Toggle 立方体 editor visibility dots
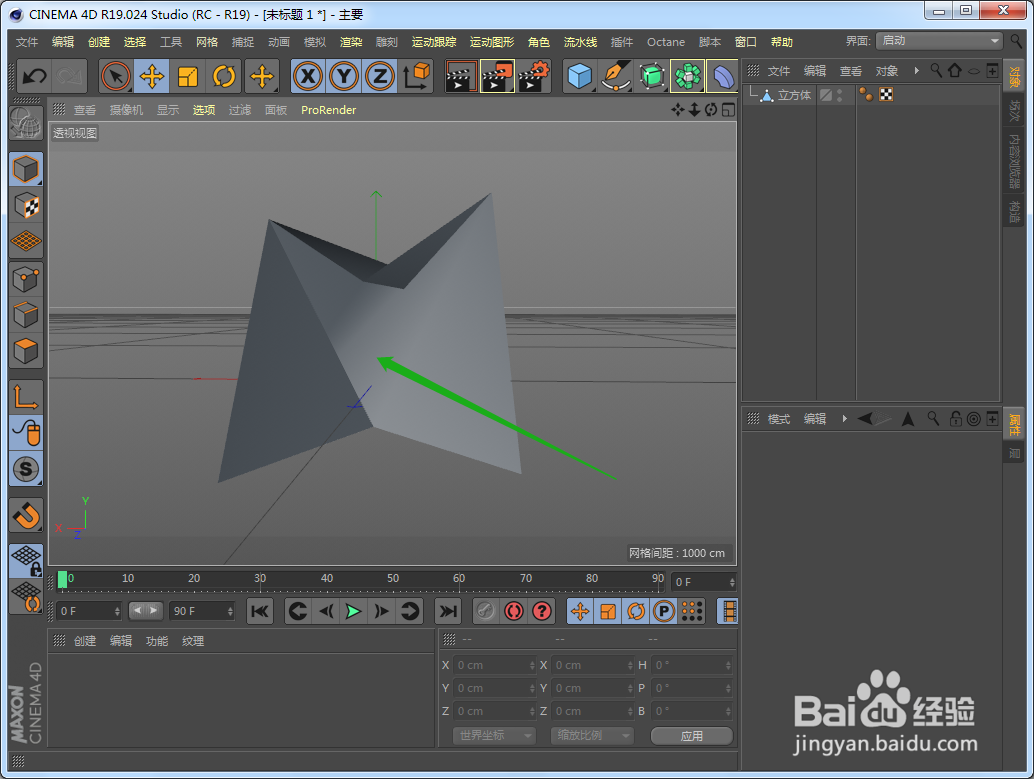Image resolution: width=1034 pixels, height=779 pixels. 839,95
